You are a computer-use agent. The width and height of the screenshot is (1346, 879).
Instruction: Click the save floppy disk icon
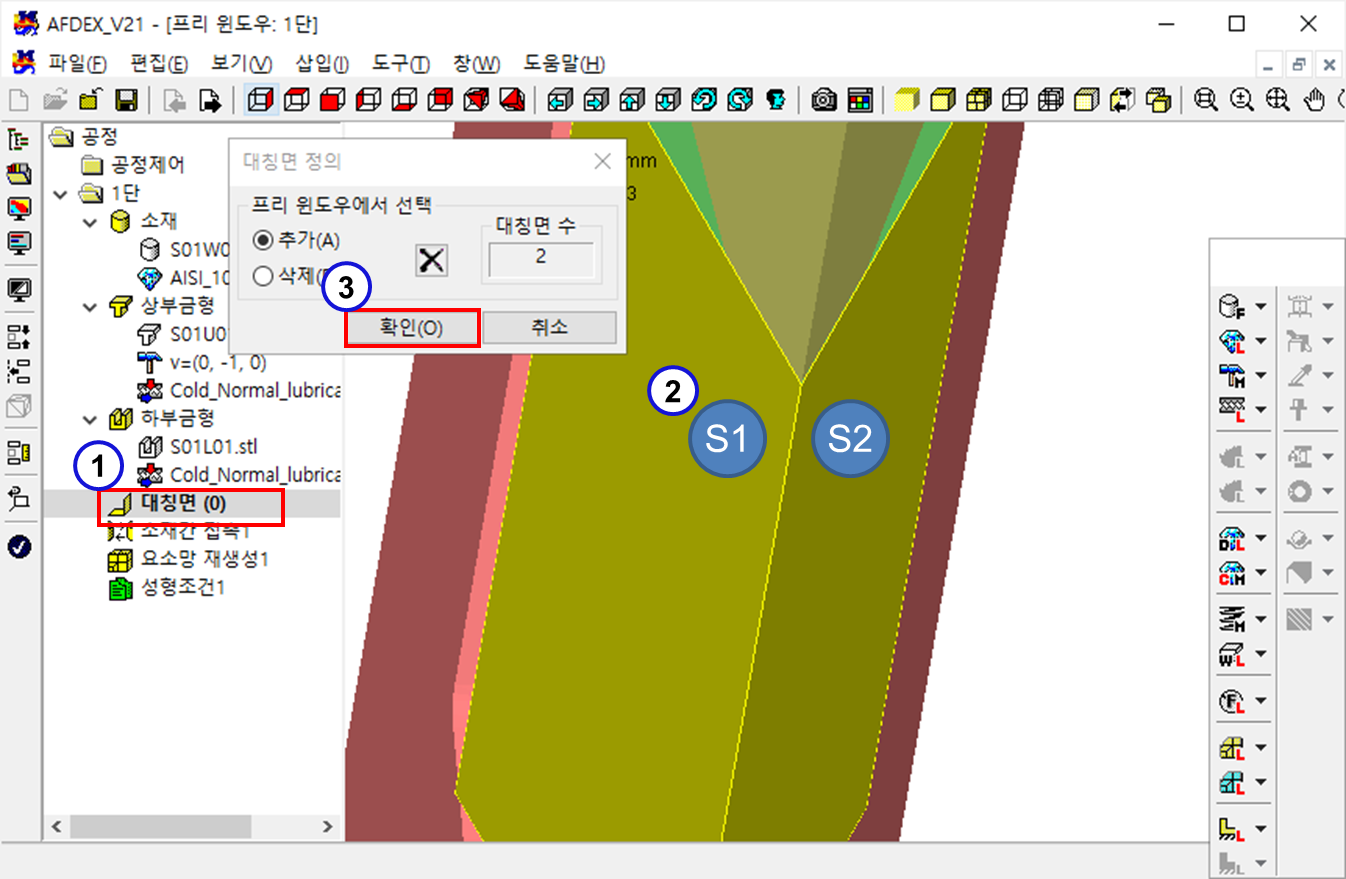[127, 100]
